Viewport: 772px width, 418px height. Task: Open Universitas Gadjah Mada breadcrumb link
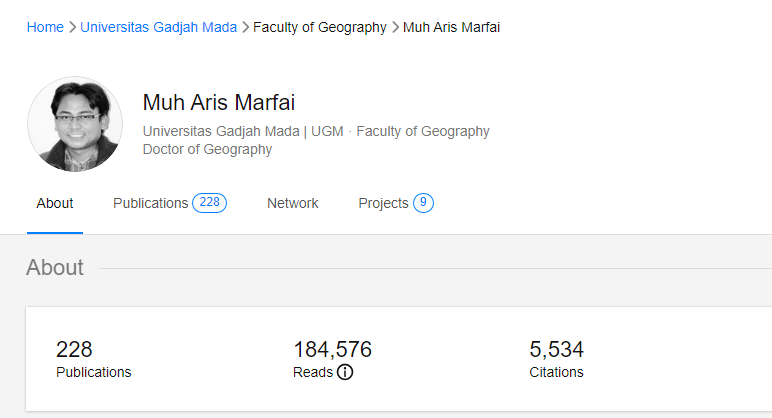(x=158, y=27)
